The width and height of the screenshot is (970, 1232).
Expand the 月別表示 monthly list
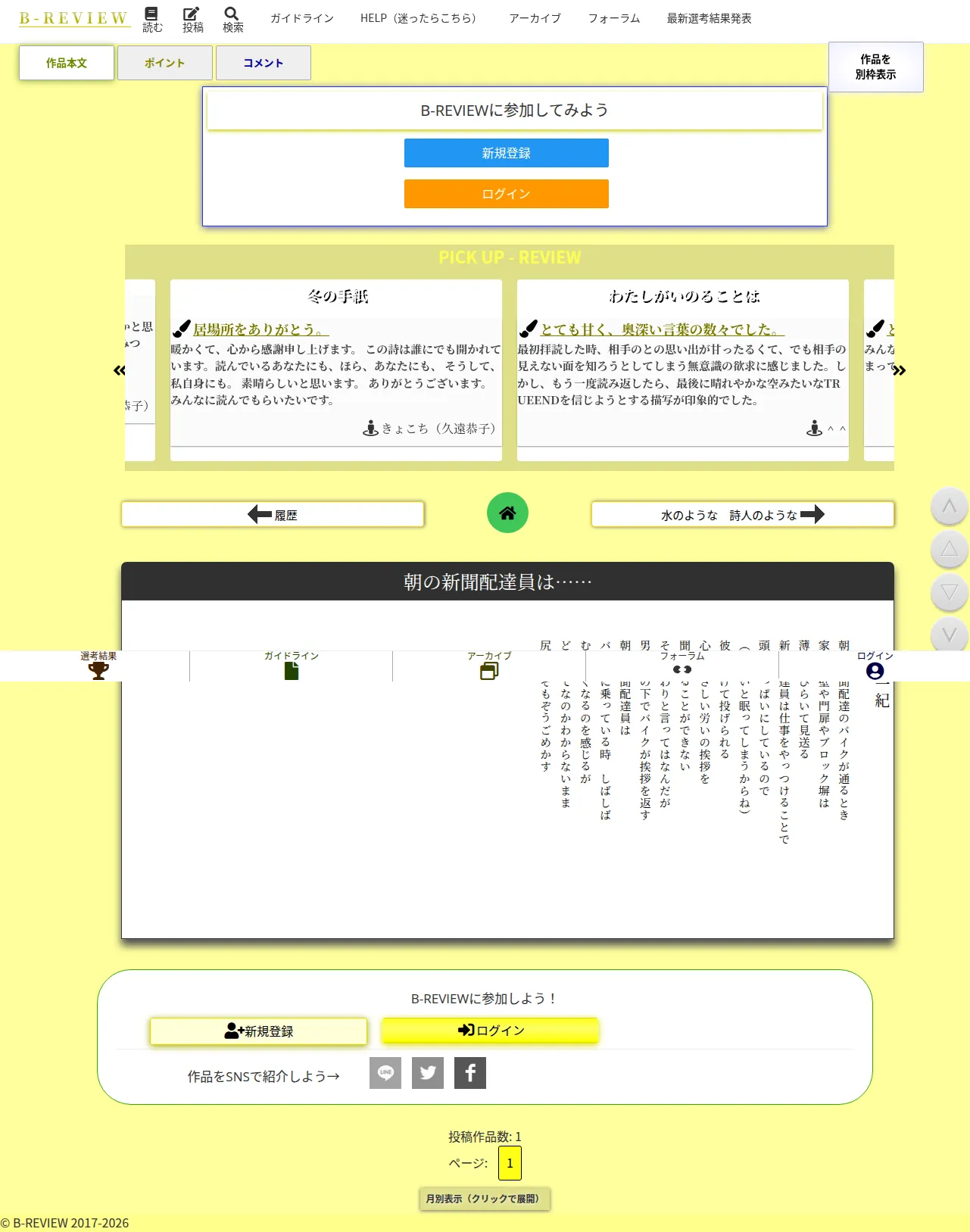click(x=485, y=1199)
